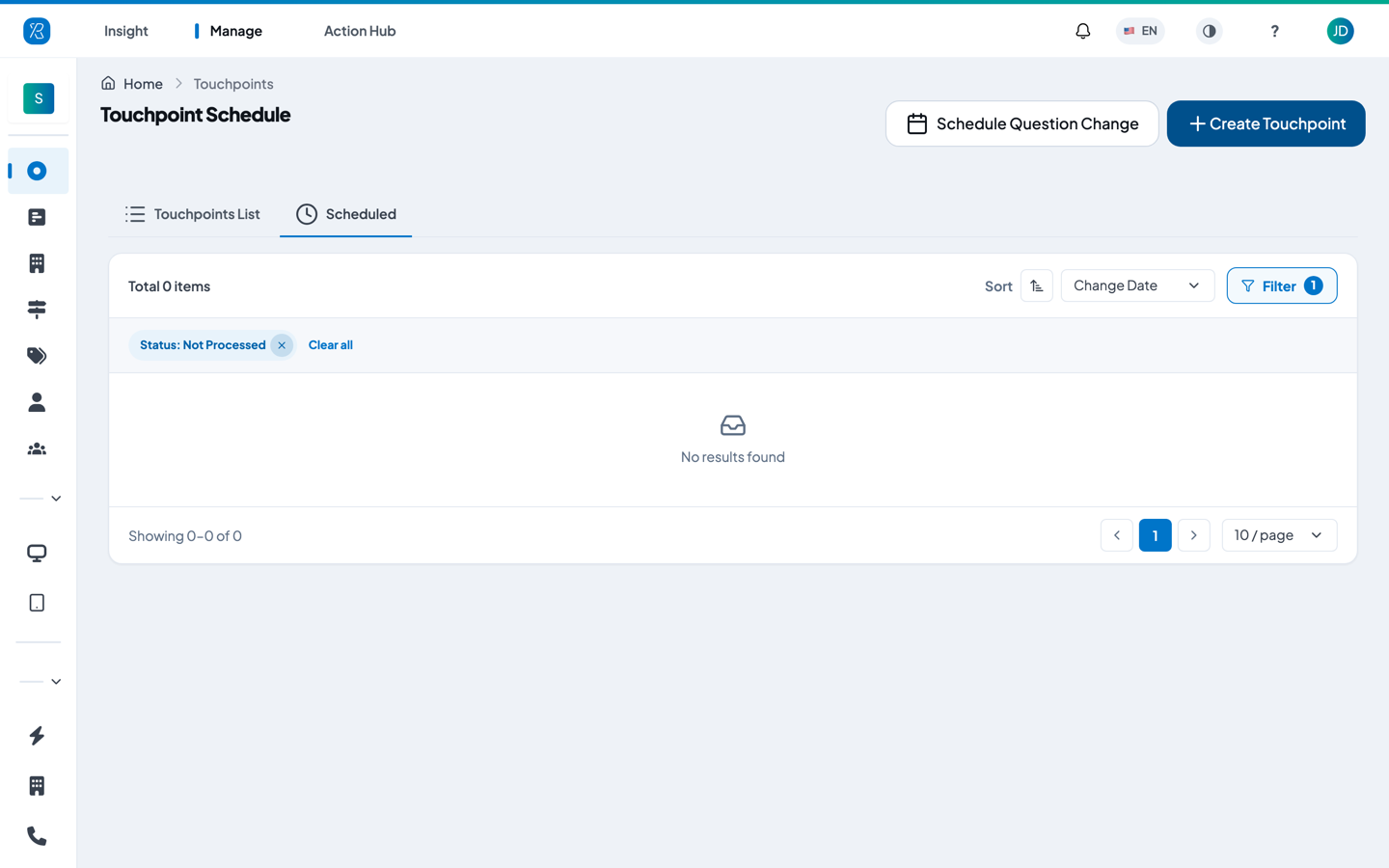The width and height of the screenshot is (1389, 868).
Task: Open the JD user avatar menu
Action: tap(1340, 31)
